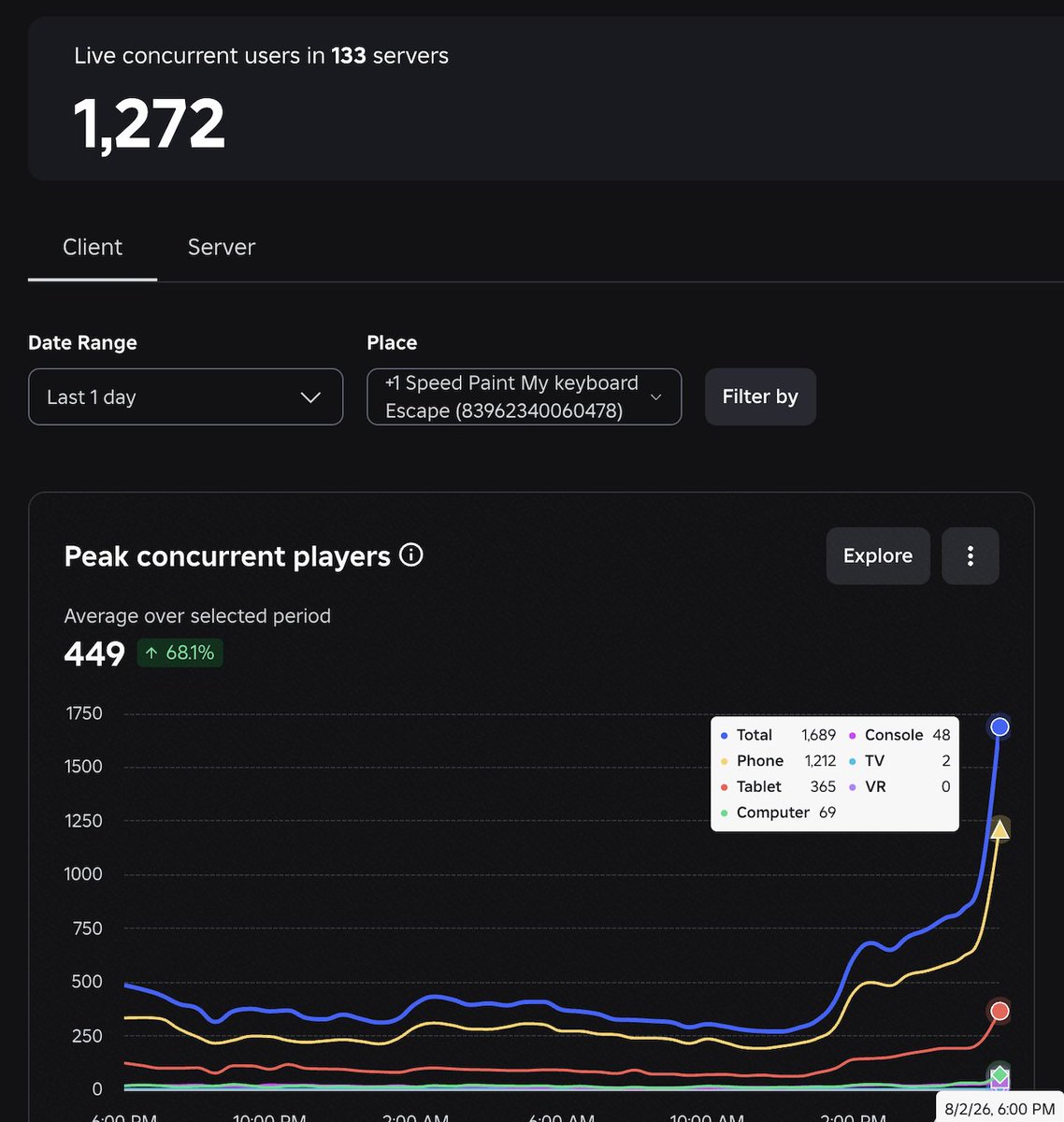Viewport: 1064px width, 1122px height.
Task: Click the VR 0 tooltip entry
Action: pyautogui.click(x=899, y=786)
